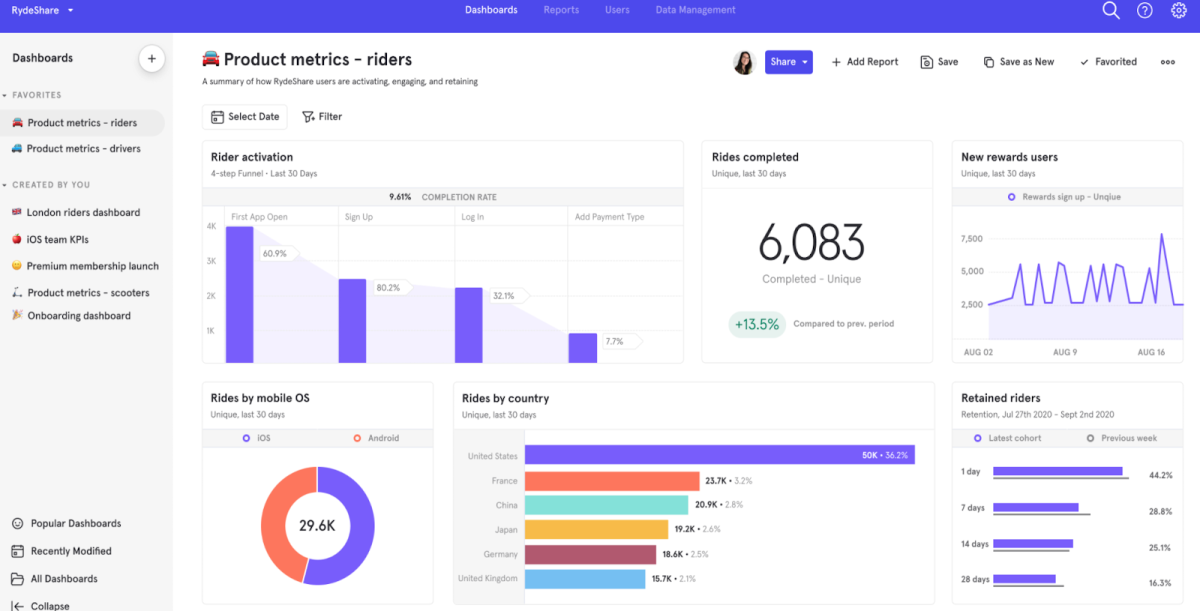Click the France orange bar

point(612,481)
